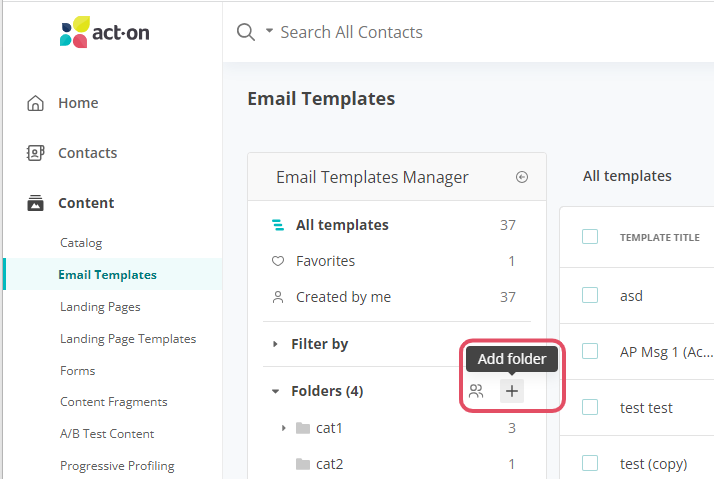Navigate to Forms under Content

(78, 370)
